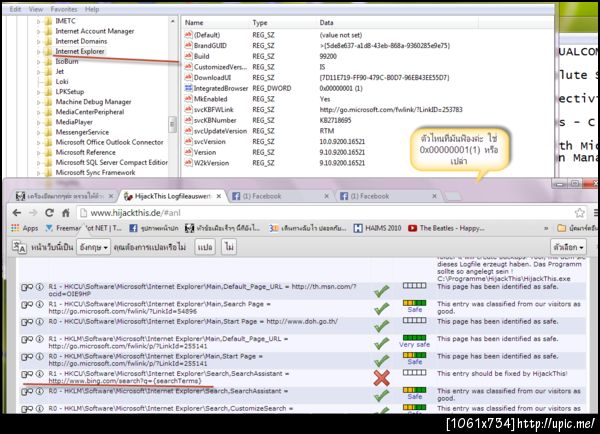The width and height of the screenshot is (600, 434).
Task: Select the svcKBFWLink value icon
Action: click(x=188, y=110)
